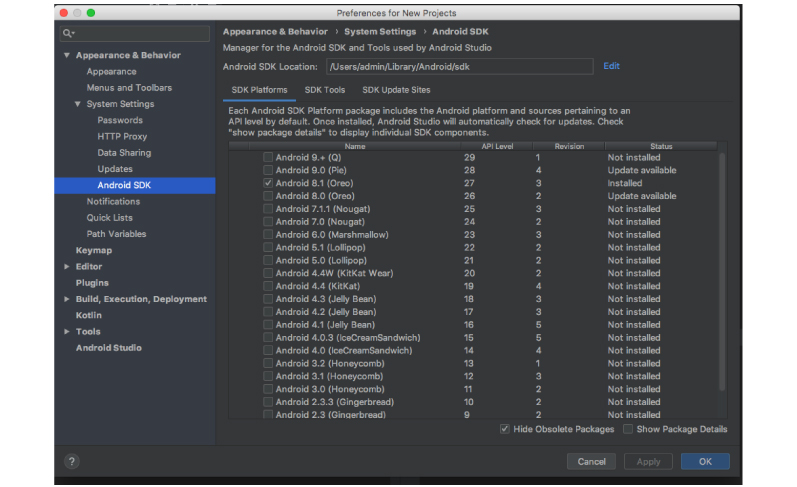Image resolution: width=797 pixels, height=487 pixels.
Task: Open the Plugins settings page
Action: pyautogui.click(x=92, y=283)
